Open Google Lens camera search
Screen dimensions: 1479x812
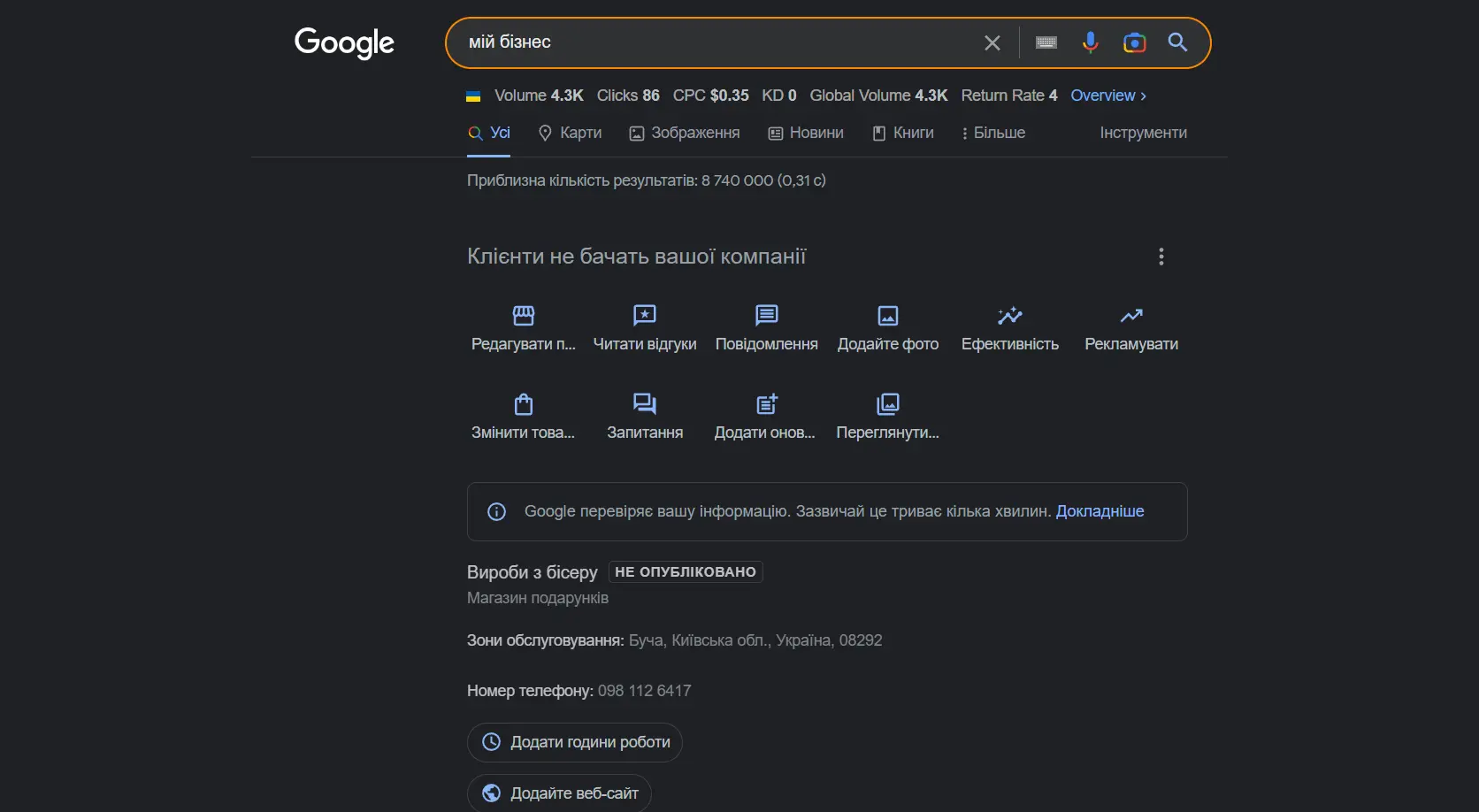click(1134, 42)
